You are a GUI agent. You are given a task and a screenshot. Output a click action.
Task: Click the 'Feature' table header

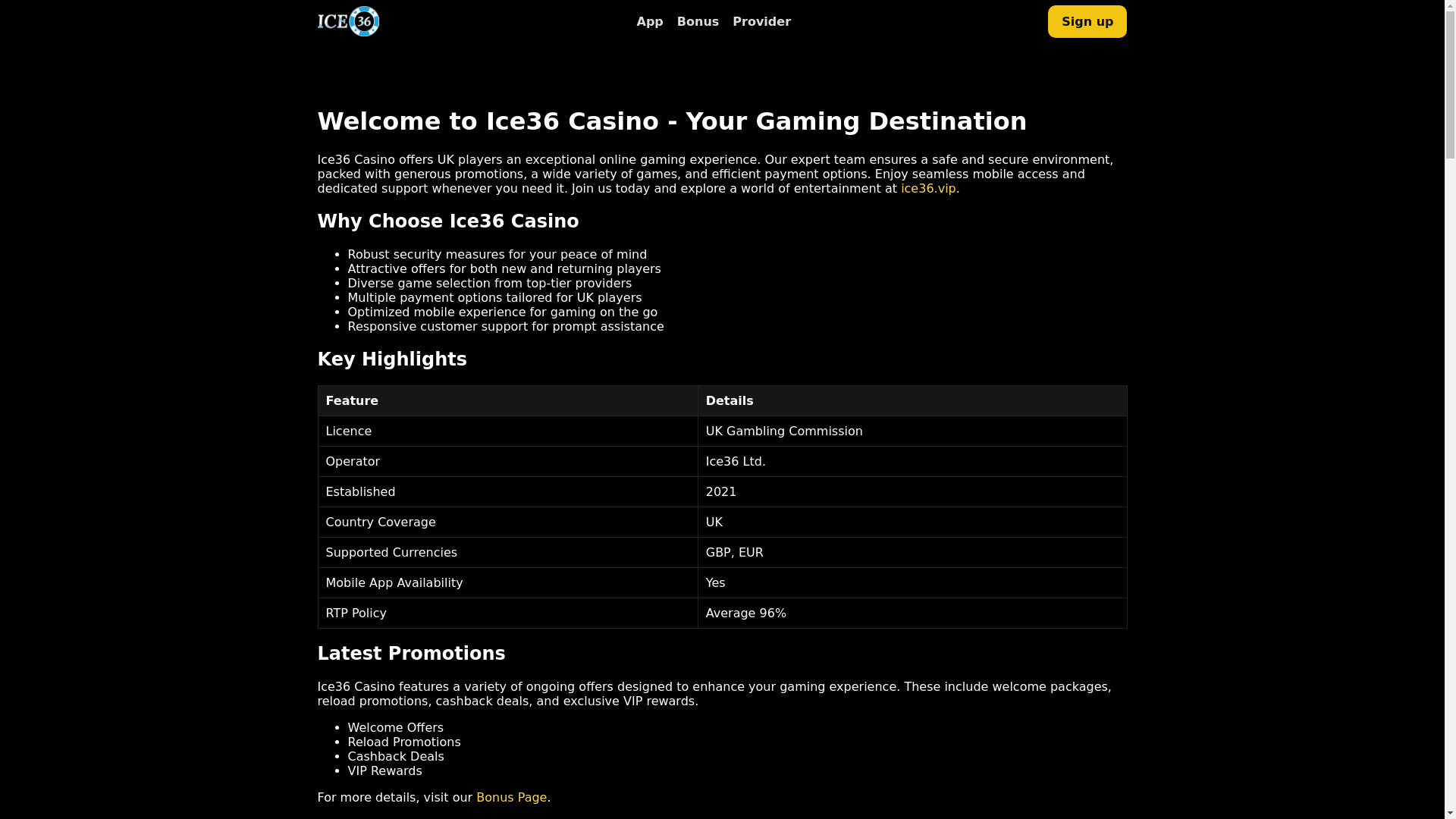point(508,400)
